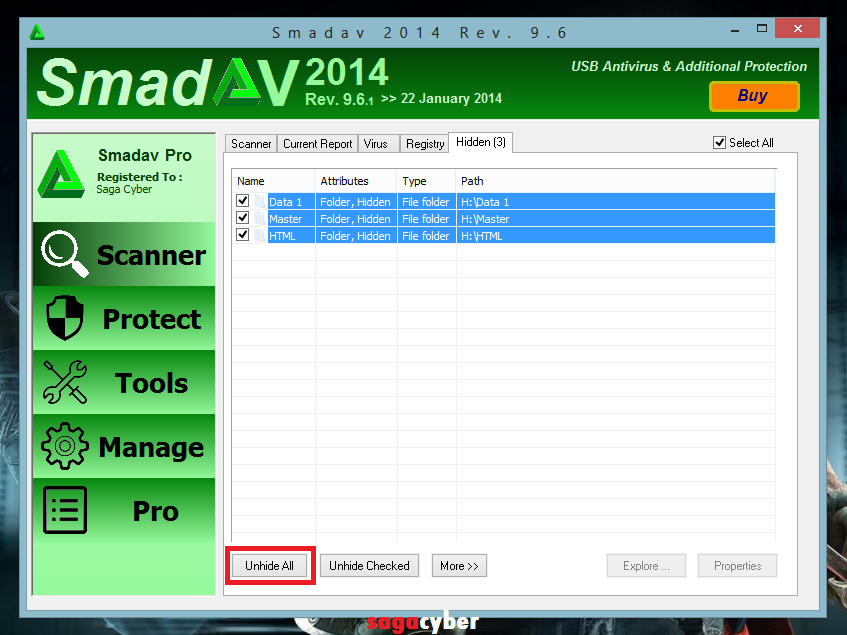Viewport: 847px width, 635px height.
Task: Expand options with the More >> button
Action: [x=459, y=565]
